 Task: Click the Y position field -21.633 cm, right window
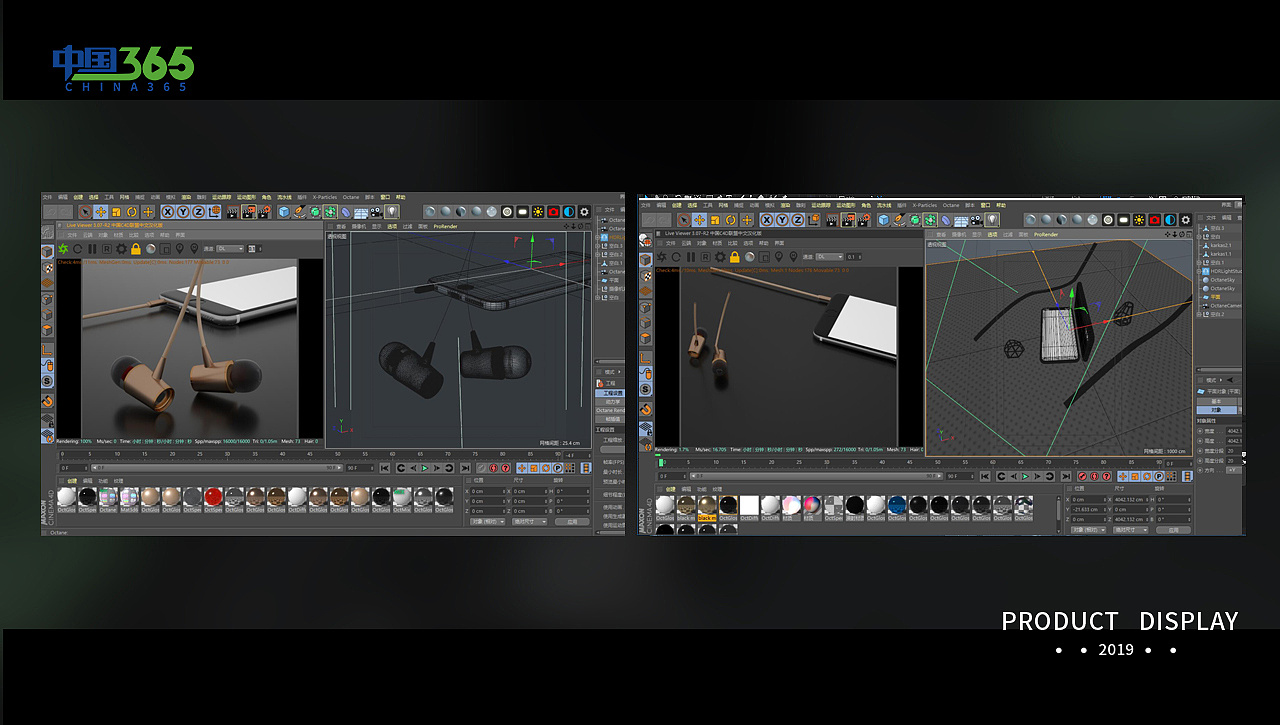point(1089,509)
